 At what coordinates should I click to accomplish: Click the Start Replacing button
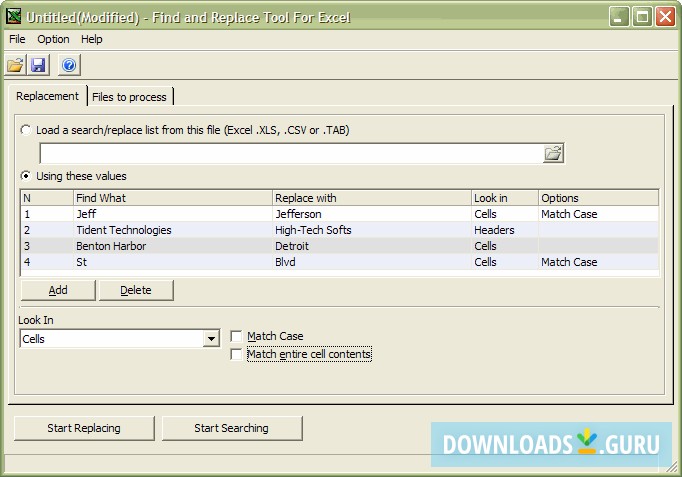point(84,428)
